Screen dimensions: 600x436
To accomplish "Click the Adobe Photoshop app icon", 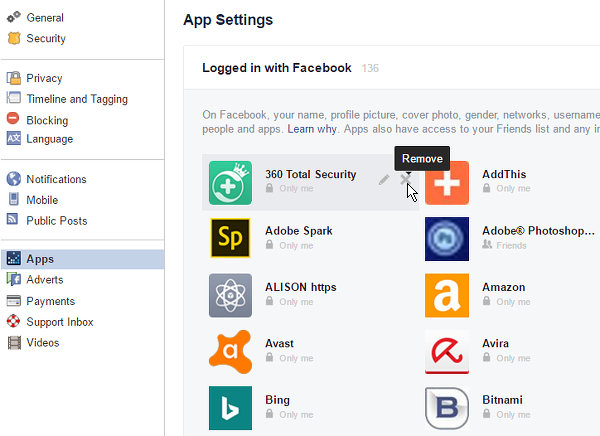I will [x=447, y=239].
